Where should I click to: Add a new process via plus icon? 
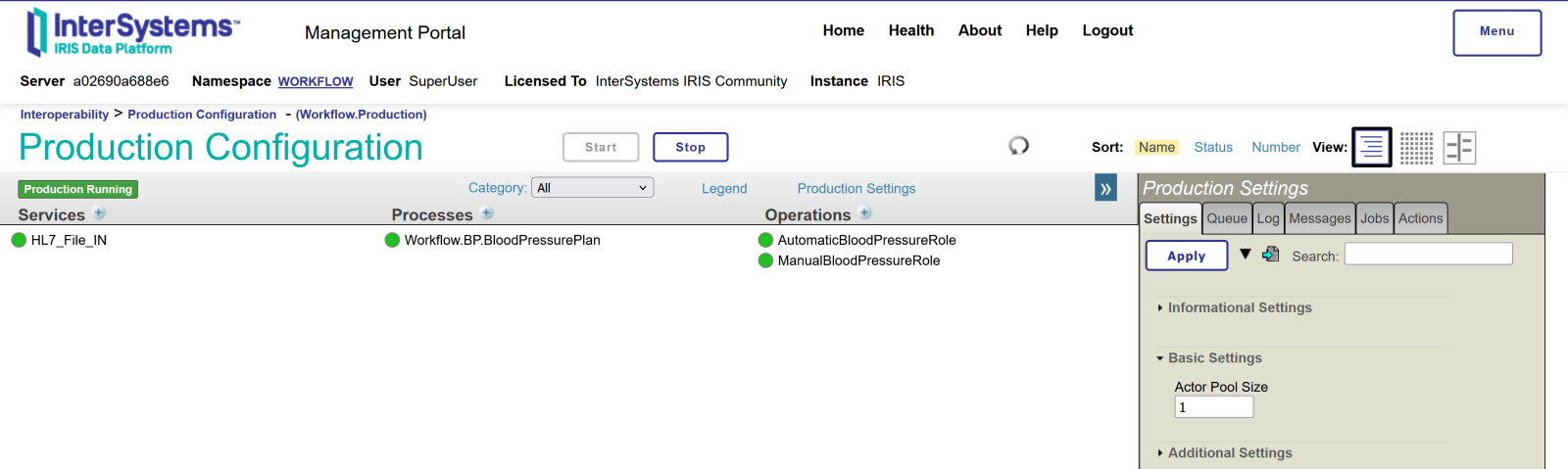pos(488,213)
